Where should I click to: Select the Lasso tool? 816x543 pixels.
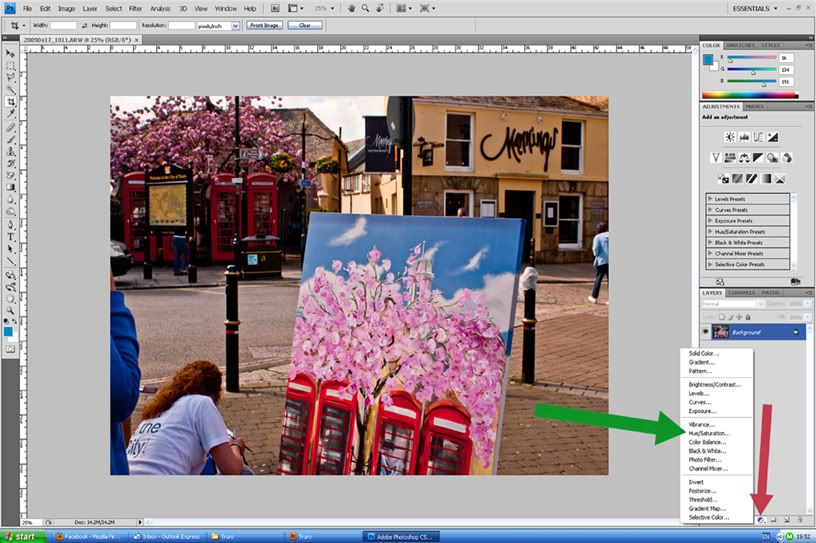click(10, 78)
